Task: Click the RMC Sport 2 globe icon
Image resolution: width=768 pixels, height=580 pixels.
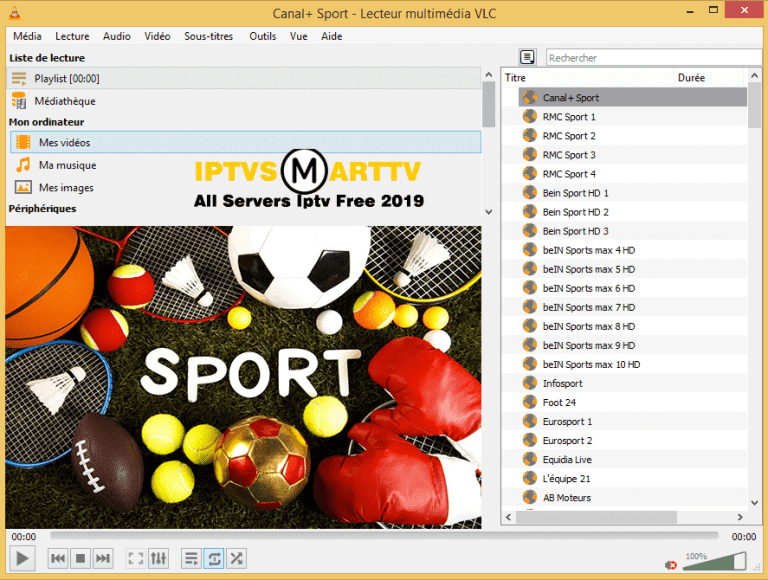Action: coord(529,135)
